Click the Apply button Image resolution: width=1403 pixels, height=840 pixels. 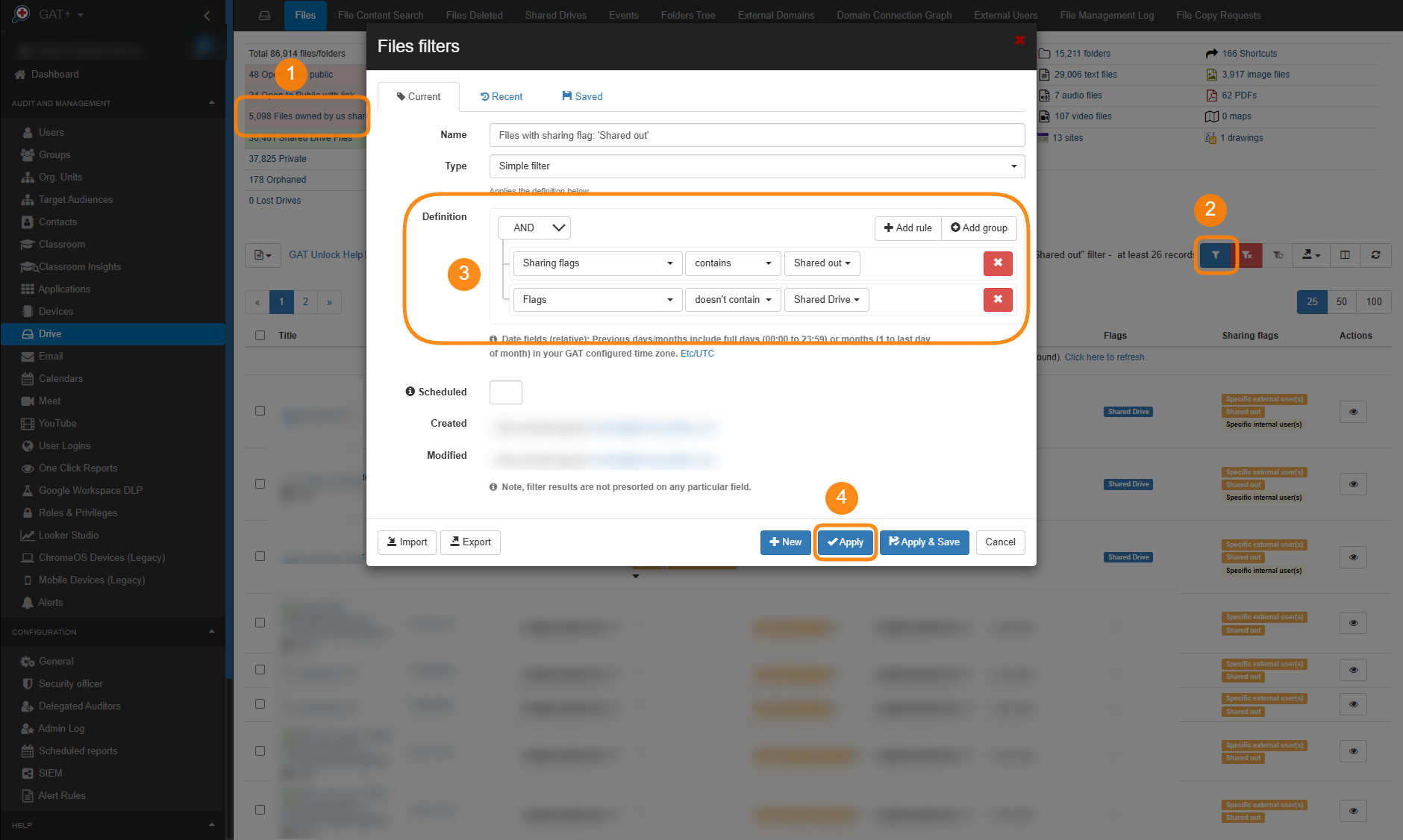tap(846, 542)
